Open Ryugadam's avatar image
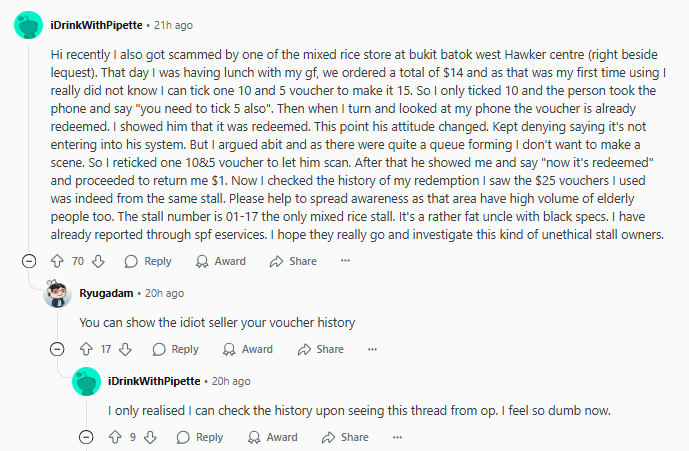The image size is (689, 451). pyautogui.click(x=57, y=293)
